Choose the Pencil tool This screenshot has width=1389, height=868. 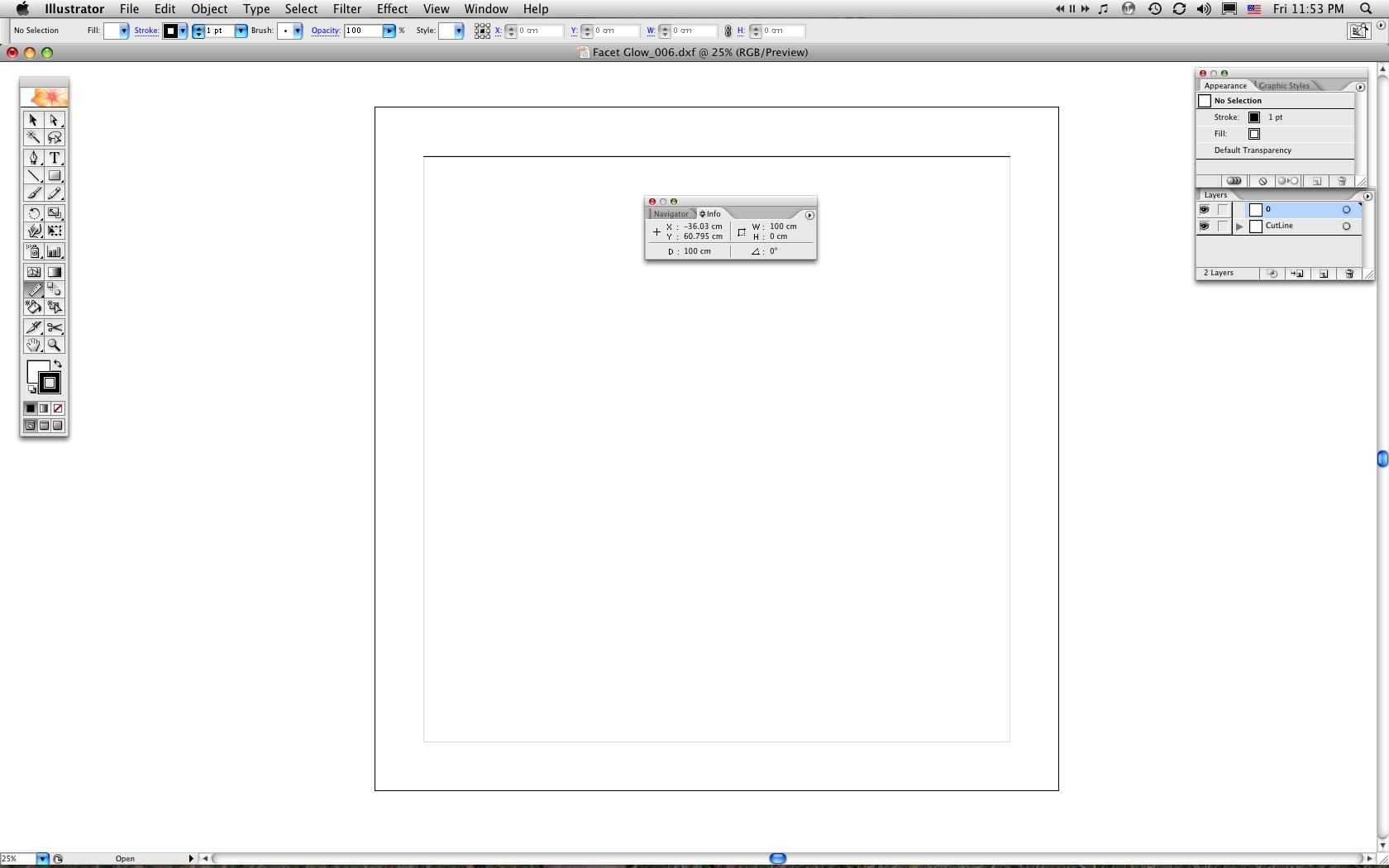[55, 193]
